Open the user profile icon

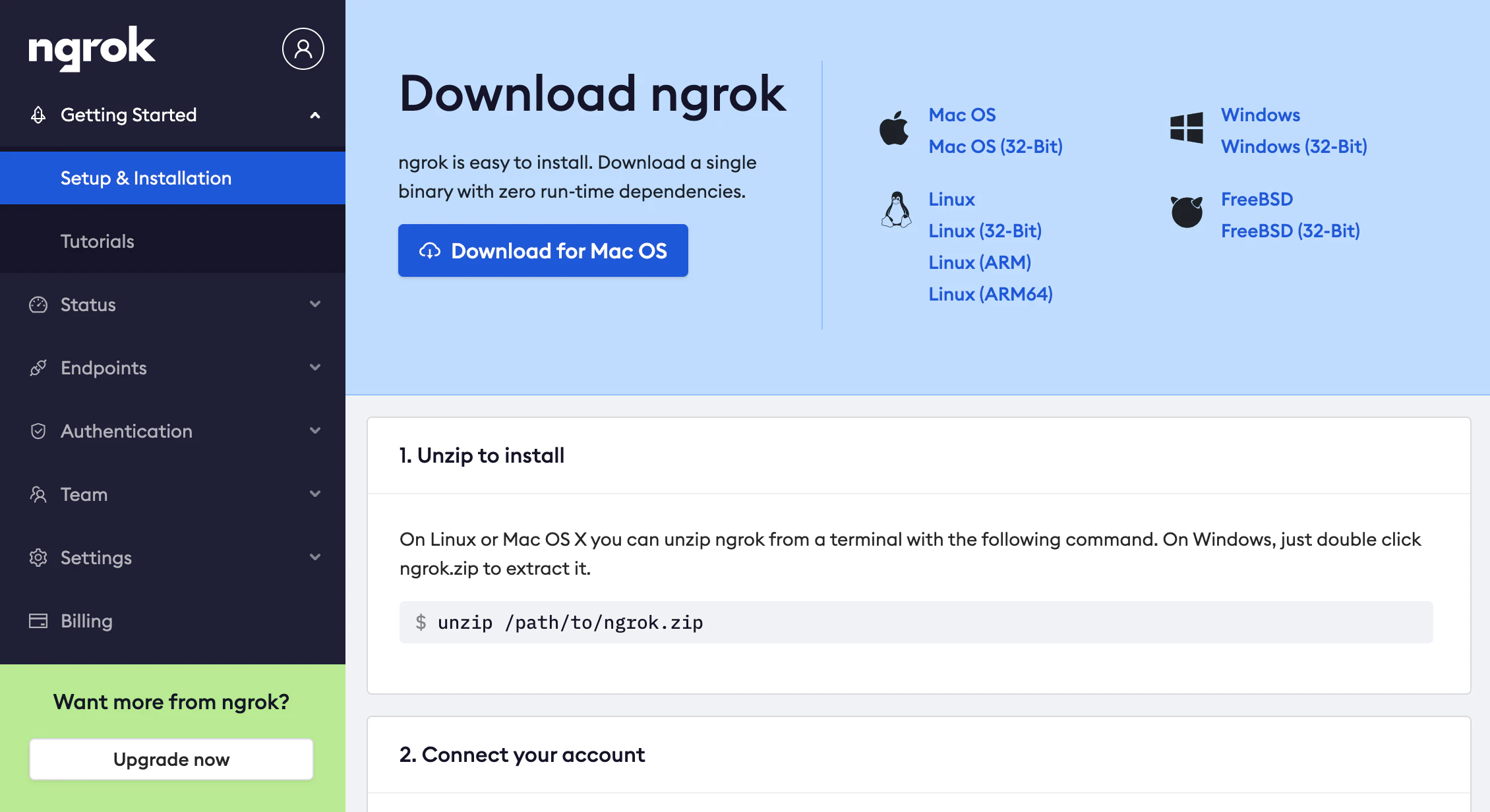tap(303, 48)
